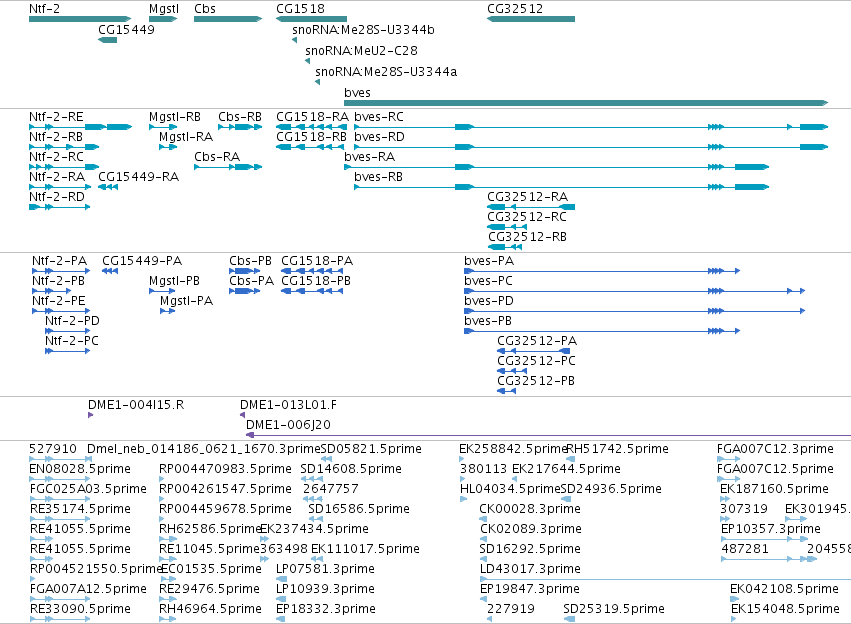This screenshot has height=624, width=851.
Task: Open transcript label bves-RB
Action: coord(378,177)
